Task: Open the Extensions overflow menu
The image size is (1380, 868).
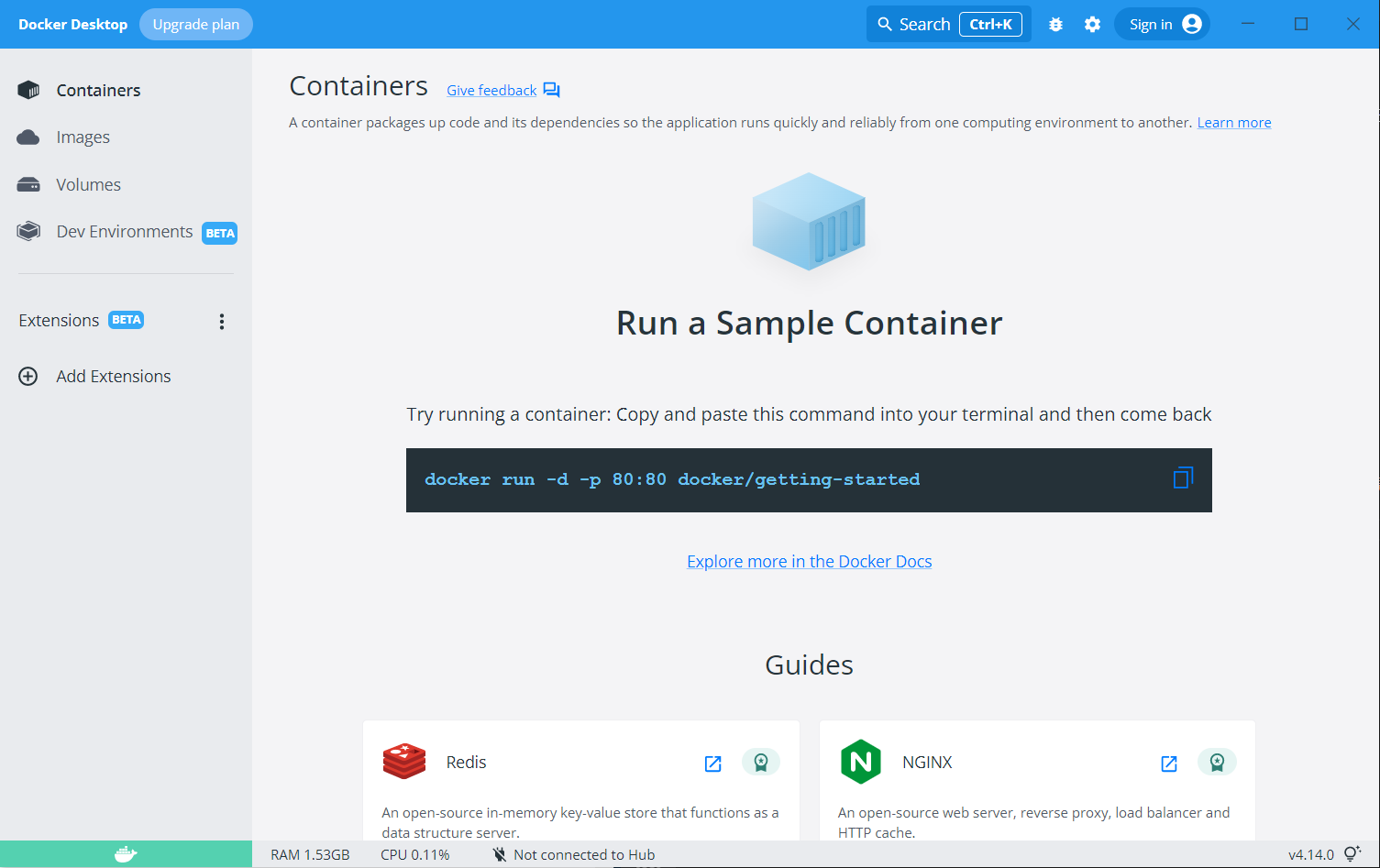Action: pos(221,321)
